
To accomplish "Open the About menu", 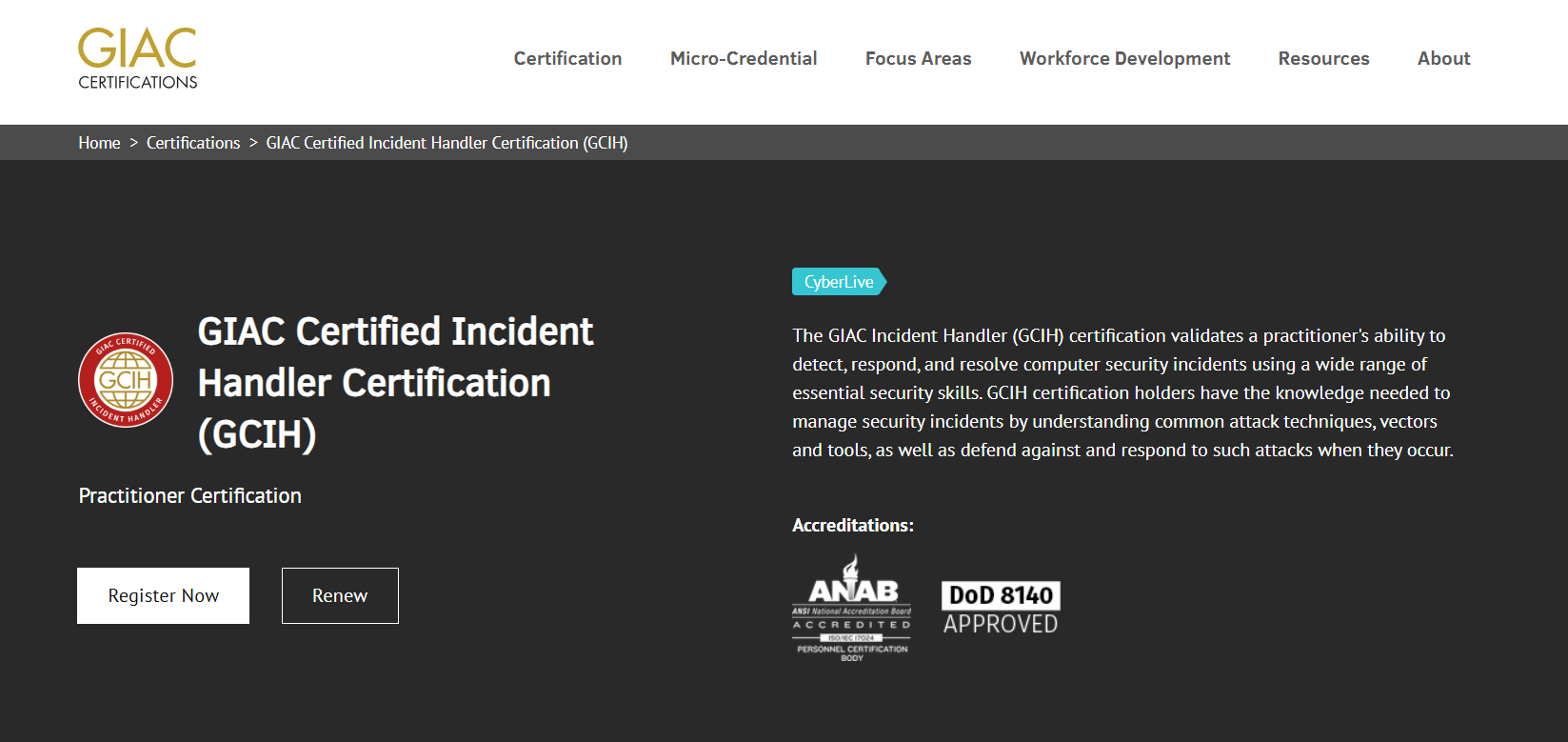I will [1443, 59].
